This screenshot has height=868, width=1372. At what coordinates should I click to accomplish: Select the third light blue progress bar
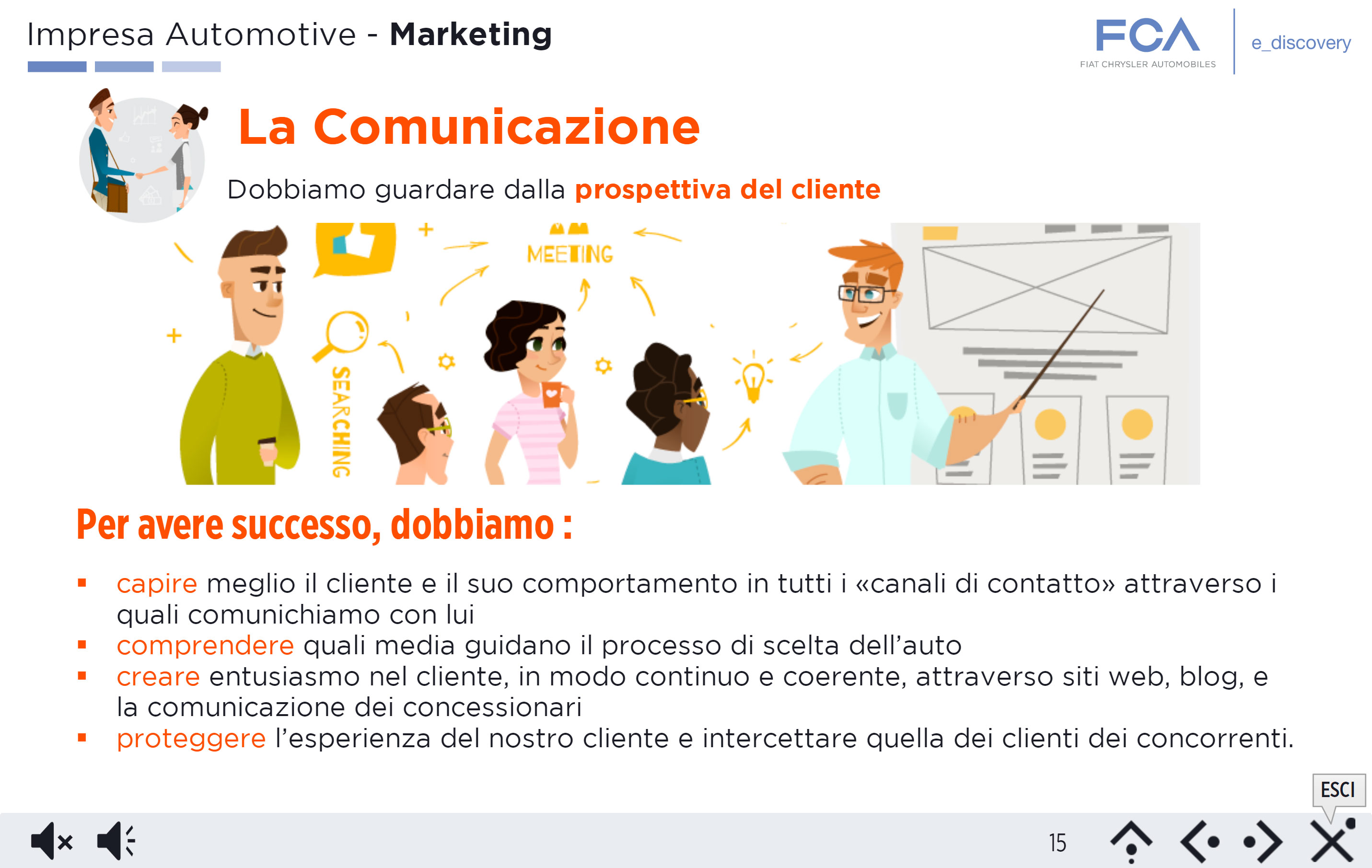click(191, 67)
